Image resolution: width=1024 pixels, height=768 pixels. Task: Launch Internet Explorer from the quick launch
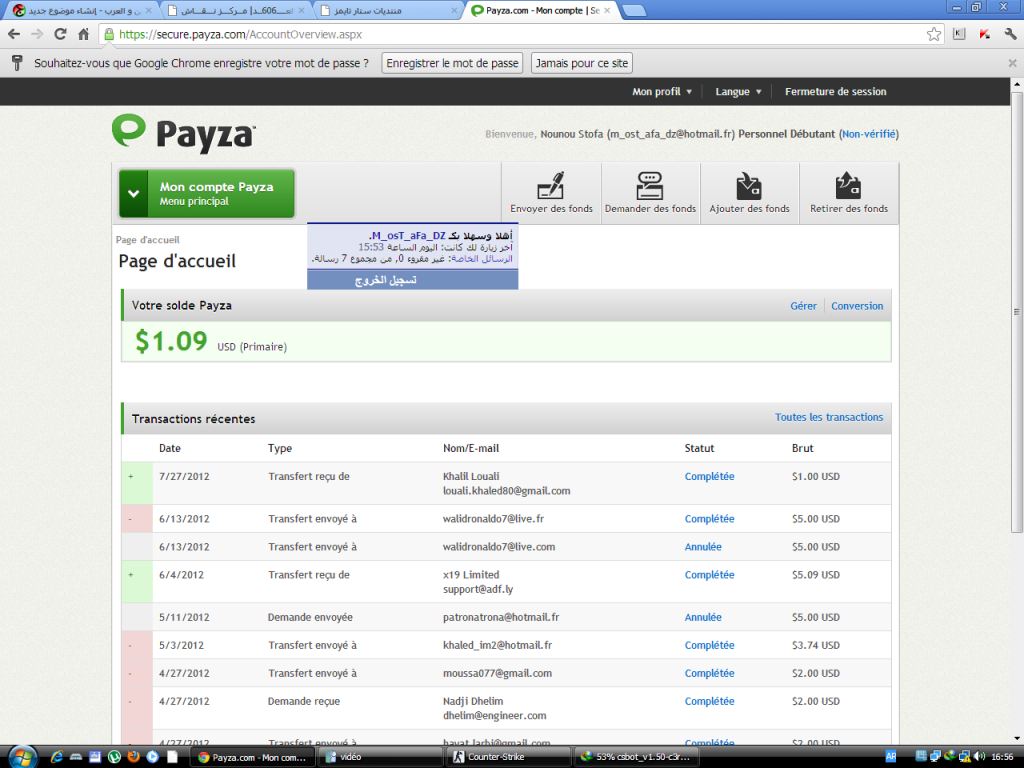click(x=57, y=757)
